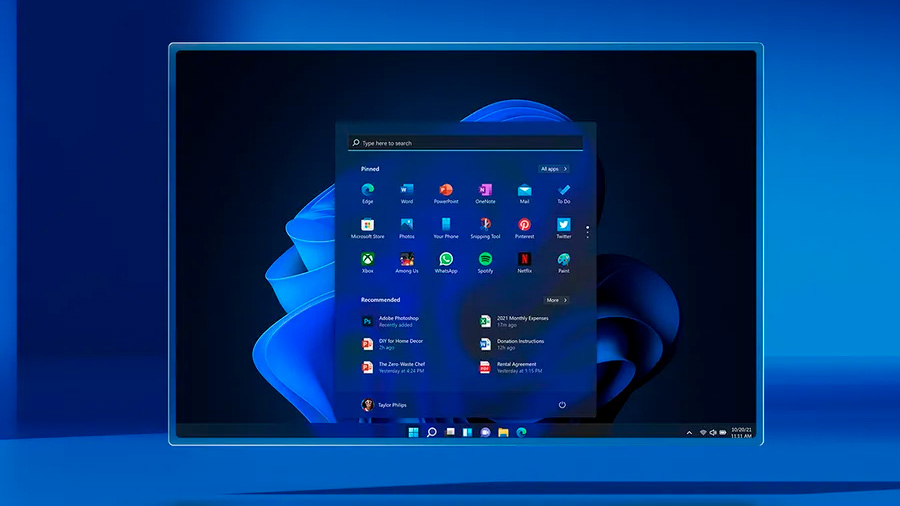Screen dimensions: 900x506
Task: Open Taylor Philips account options
Action: [384, 405]
